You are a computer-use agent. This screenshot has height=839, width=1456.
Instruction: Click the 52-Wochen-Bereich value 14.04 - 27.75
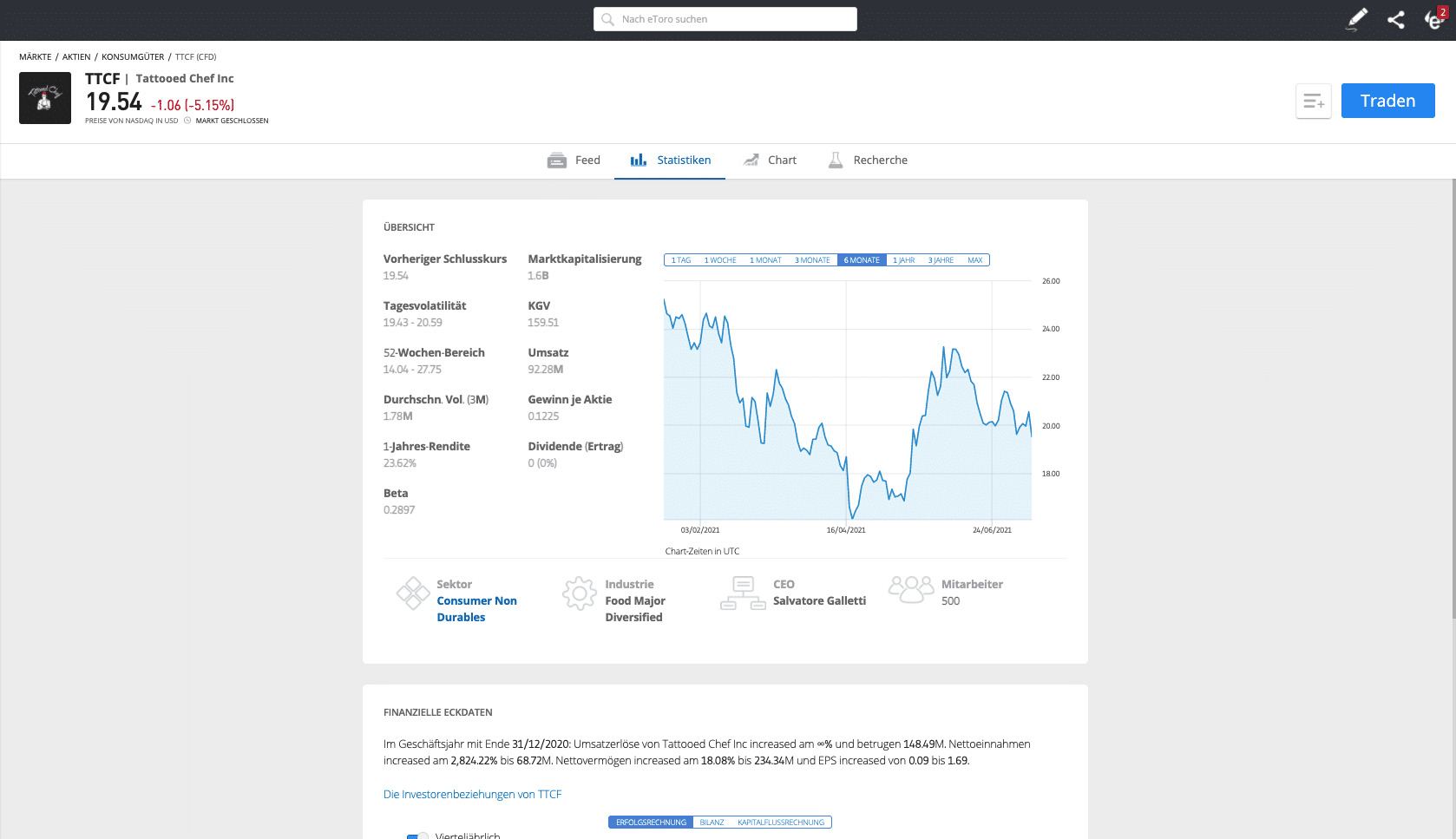point(412,370)
